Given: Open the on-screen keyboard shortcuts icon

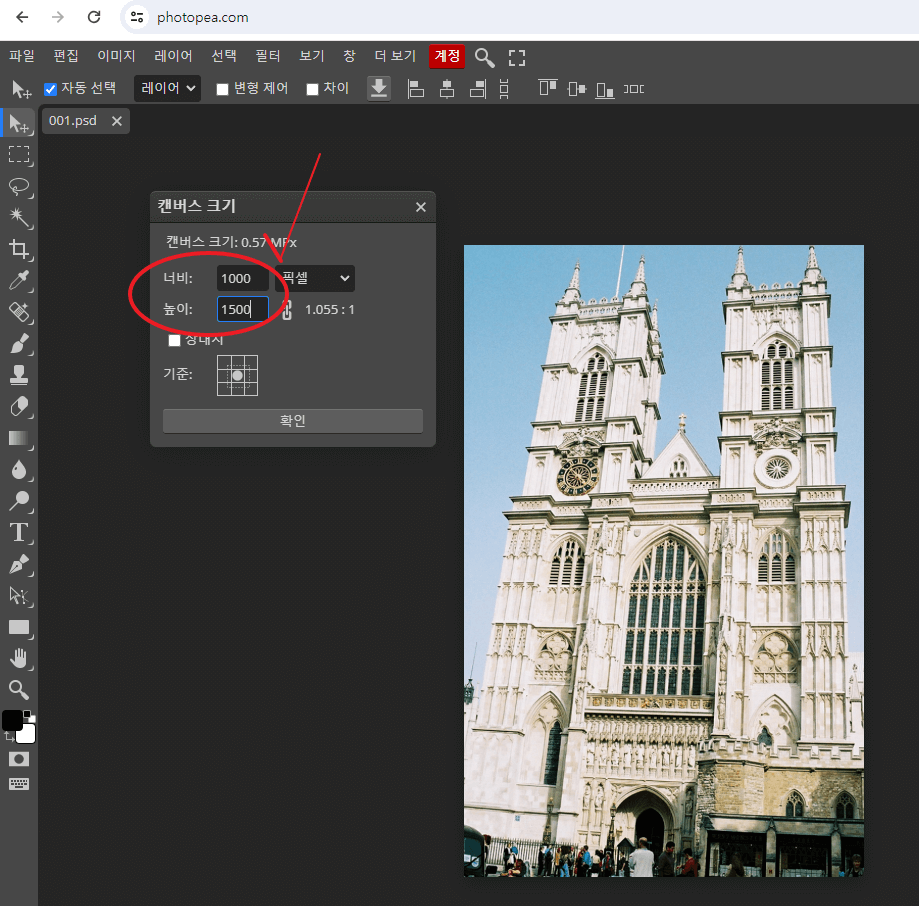Looking at the screenshot, I should click(x=19, y=784).
